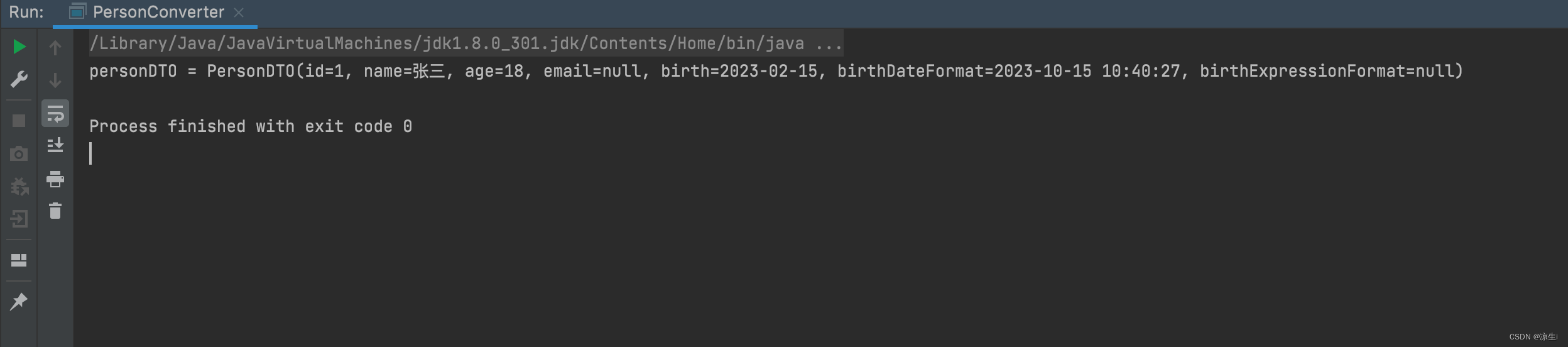This screenshot has height=347, width=1568.
Task: Attach debugger using the bug icon
Action: 19,186
